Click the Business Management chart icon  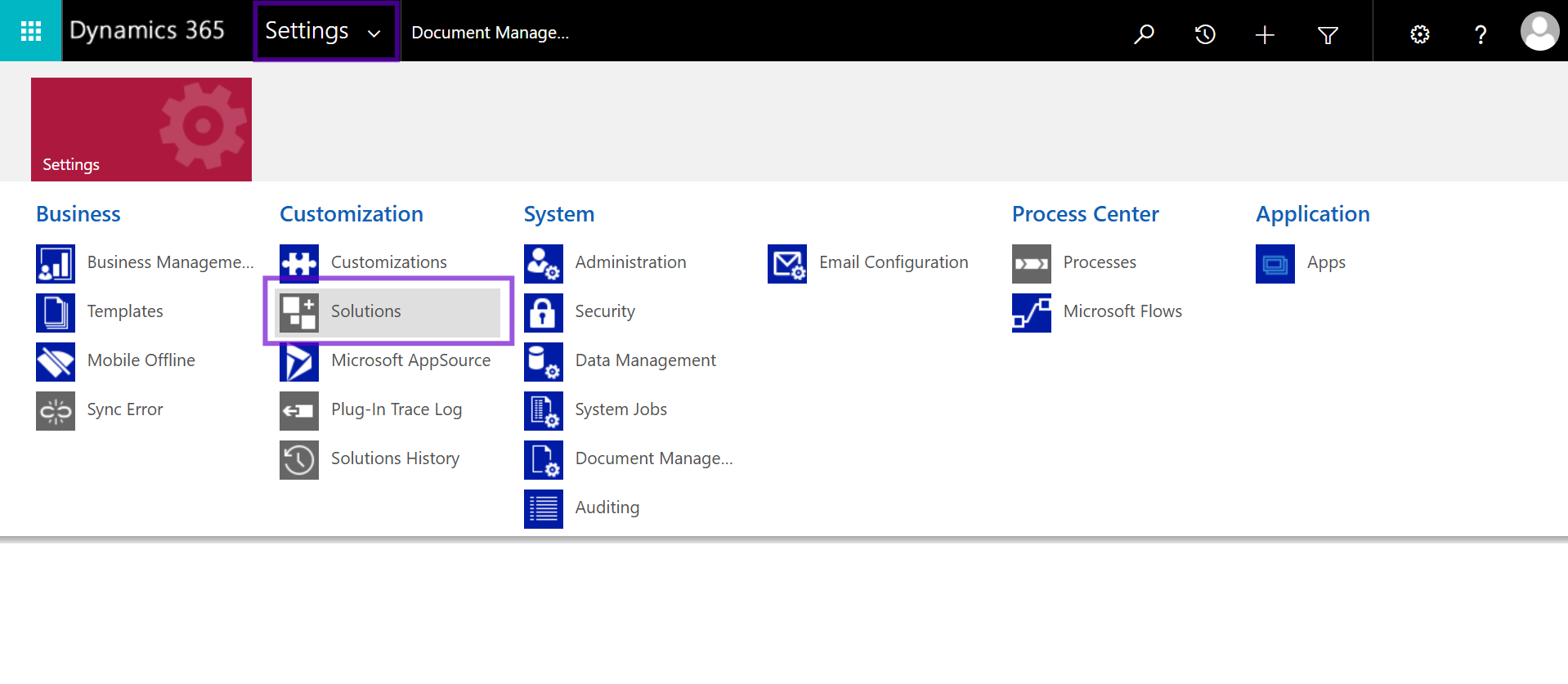click(56, 263)
